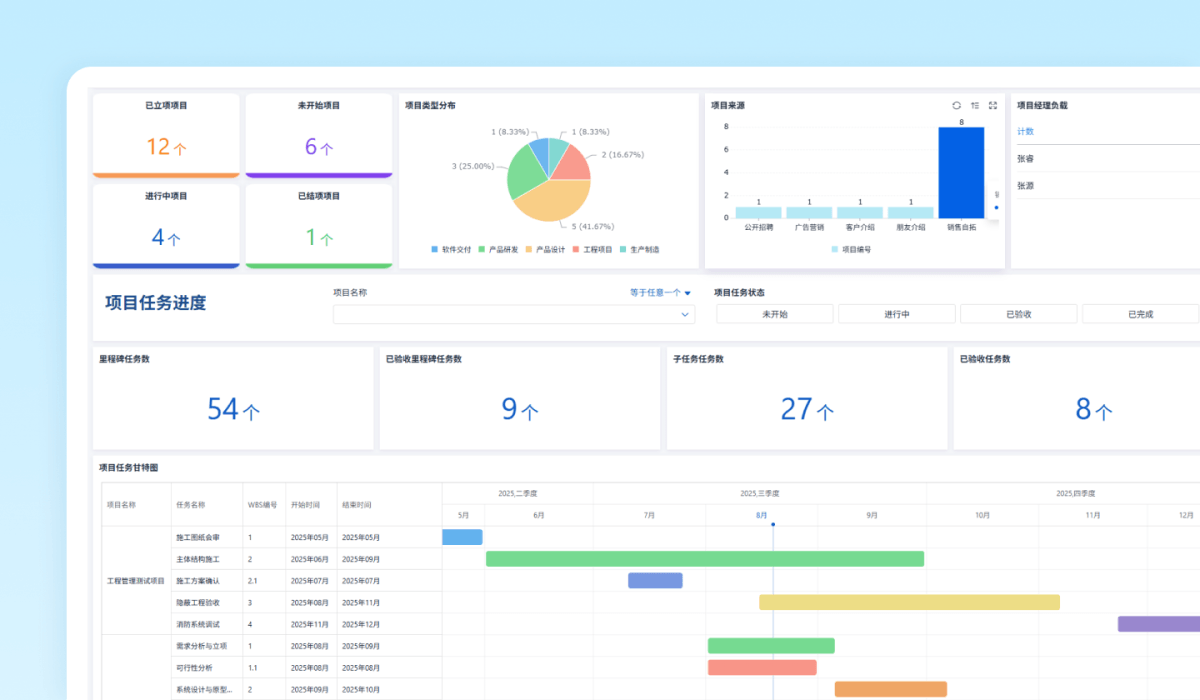
Task: Select the 朋友介绍 bar in 项目来源
Action: 910,212
